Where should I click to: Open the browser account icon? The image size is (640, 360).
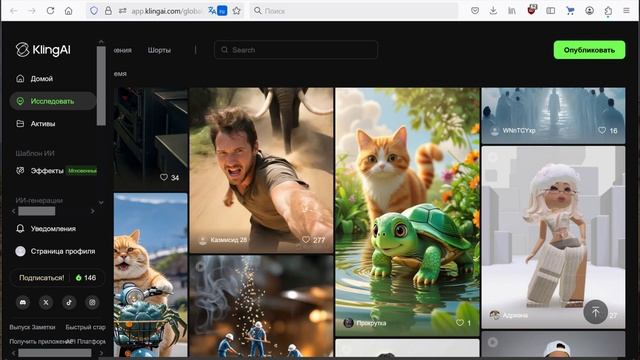(x=589, y=11)
